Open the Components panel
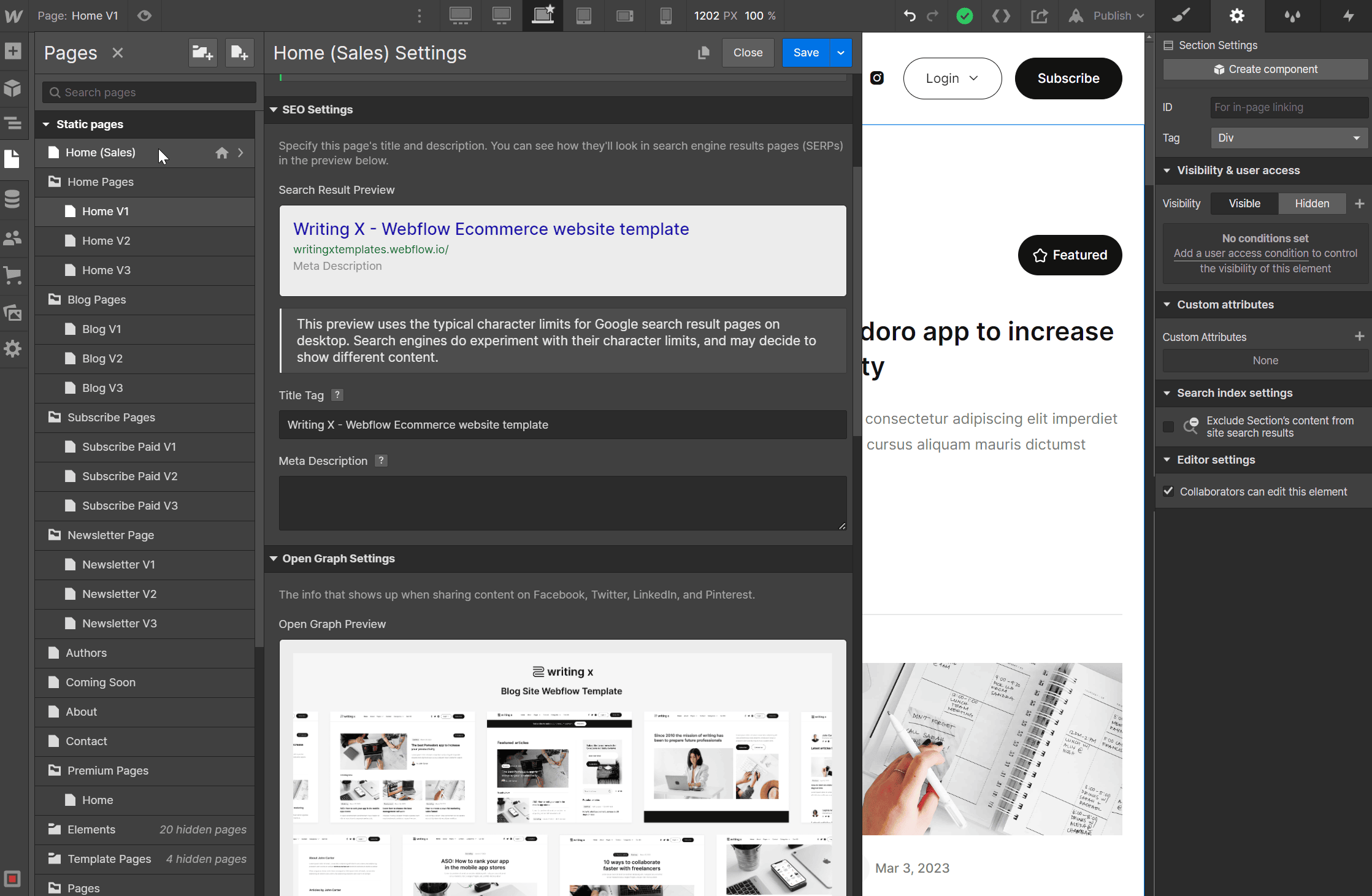This screenshot has width=1372, height=896. (x=13, y=88)
